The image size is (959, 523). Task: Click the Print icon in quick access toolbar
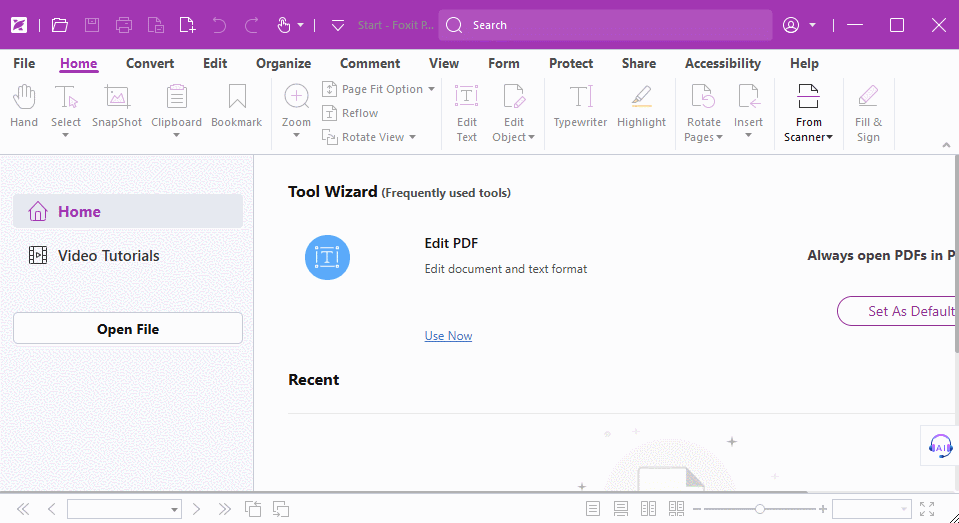tap(124, 25)
